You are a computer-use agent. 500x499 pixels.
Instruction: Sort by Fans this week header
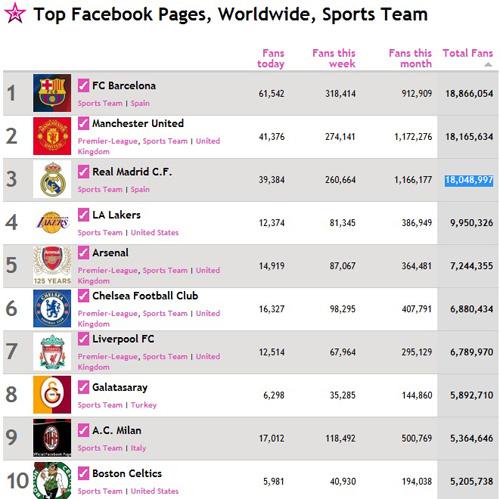(x=334, y=58)
